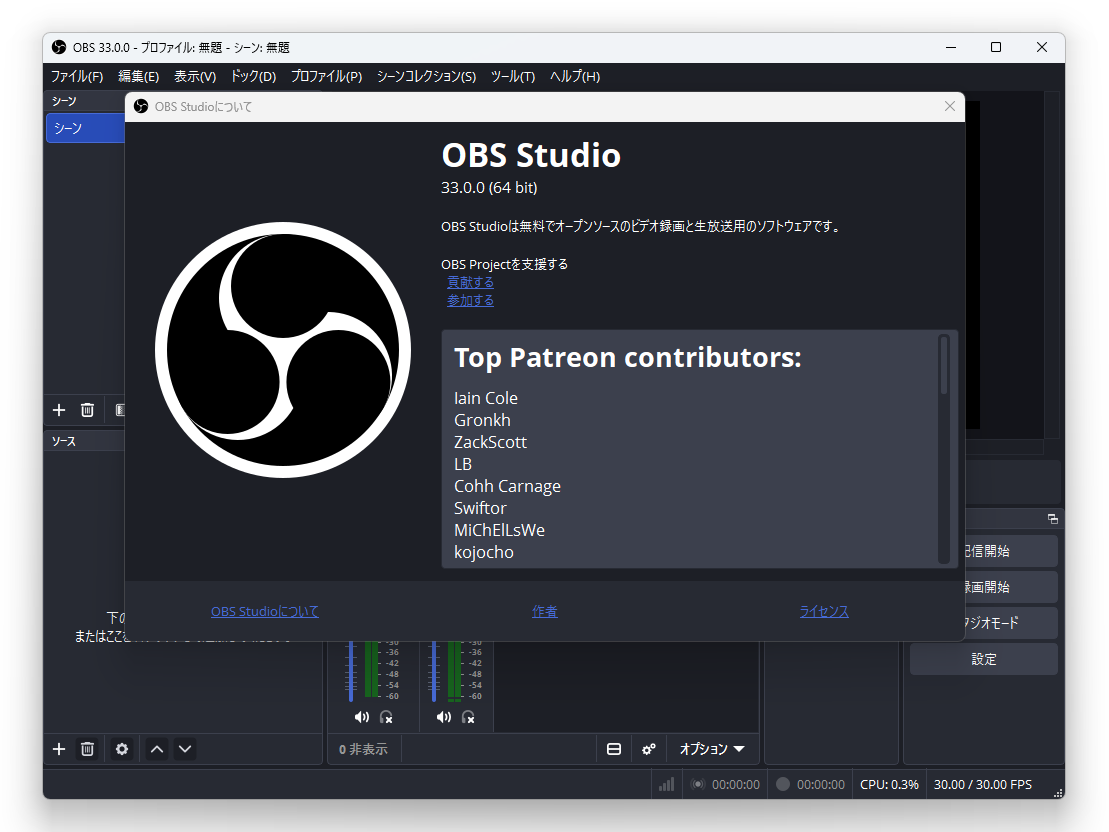Viewport: 1109px width, 832px height.
Task: Click the large OBS logo in About dialog
Action: point(283,349)
